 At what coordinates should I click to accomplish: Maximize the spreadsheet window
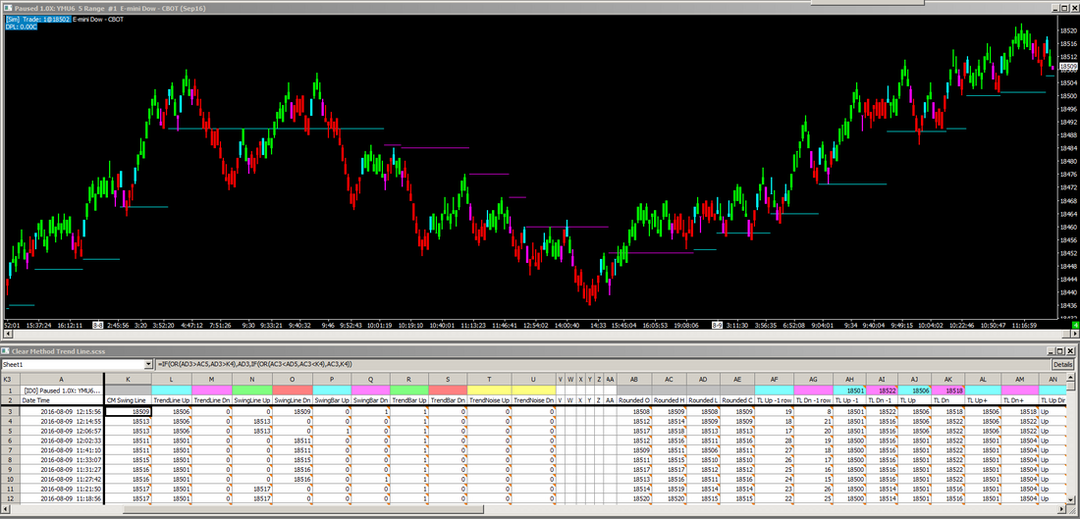[x=1061, y=352]
